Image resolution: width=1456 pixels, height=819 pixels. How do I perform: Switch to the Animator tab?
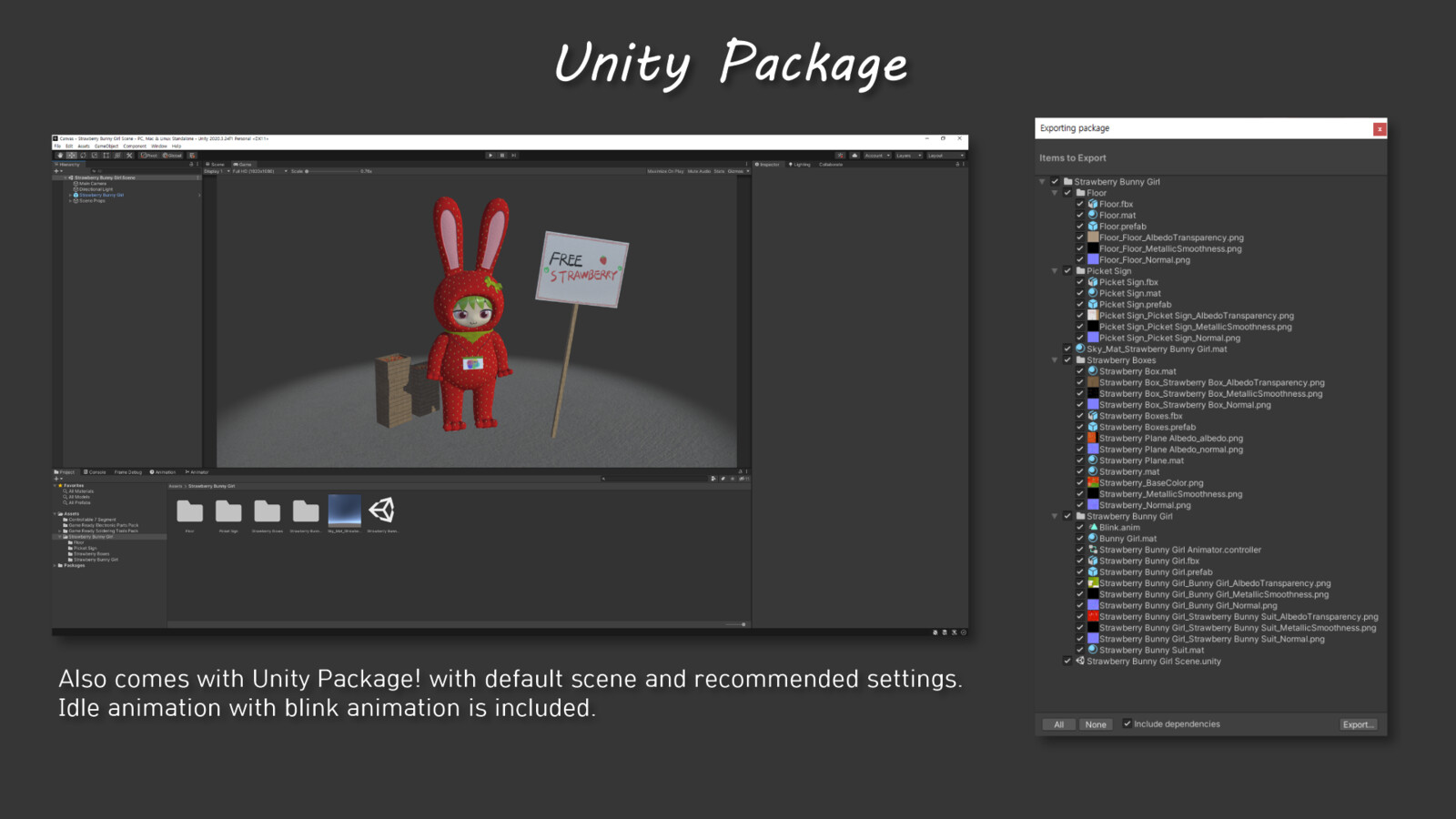point(197,472)
